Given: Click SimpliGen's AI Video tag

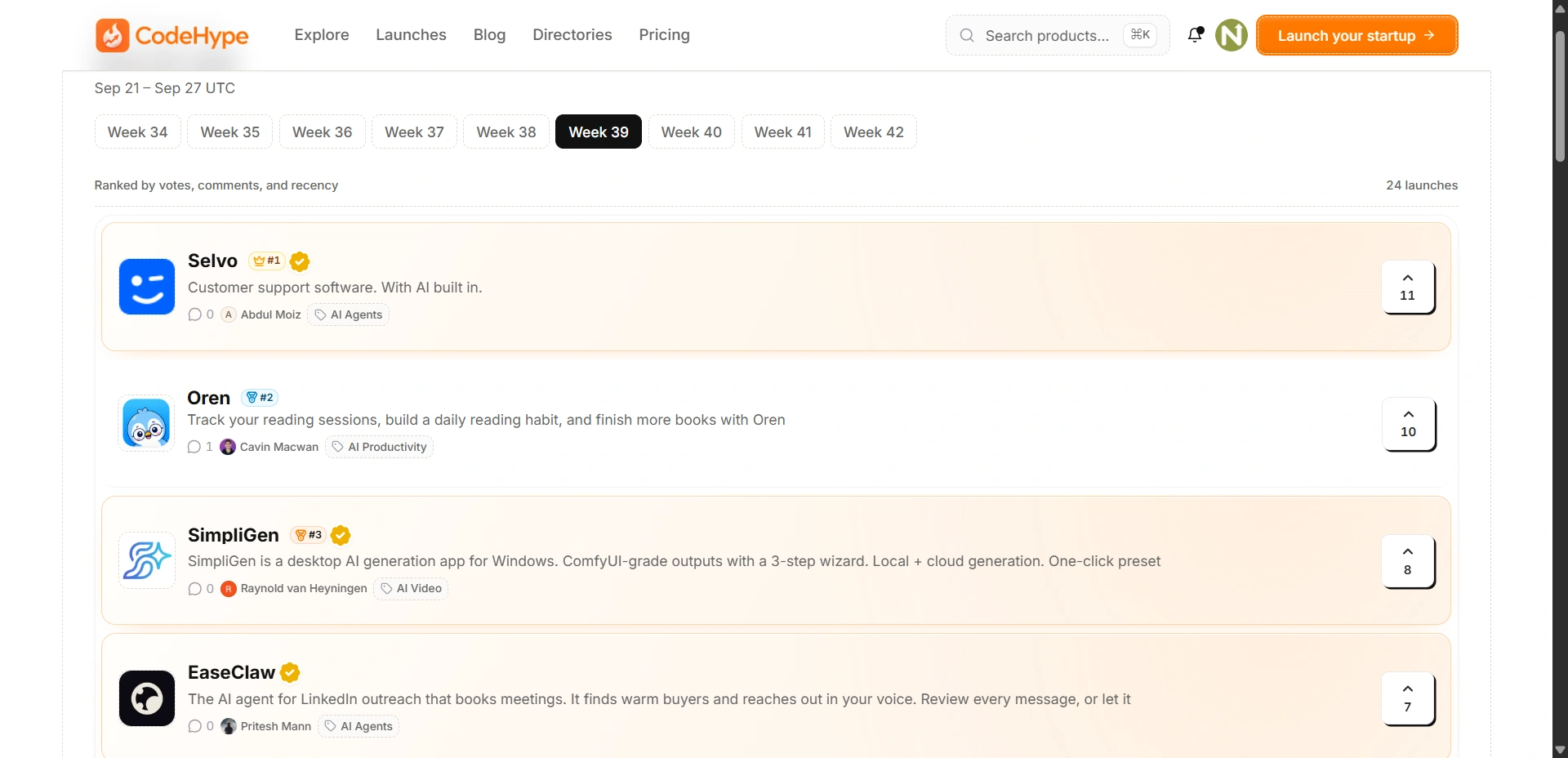Looking at the screenshot, I should [x=412, y=589].
